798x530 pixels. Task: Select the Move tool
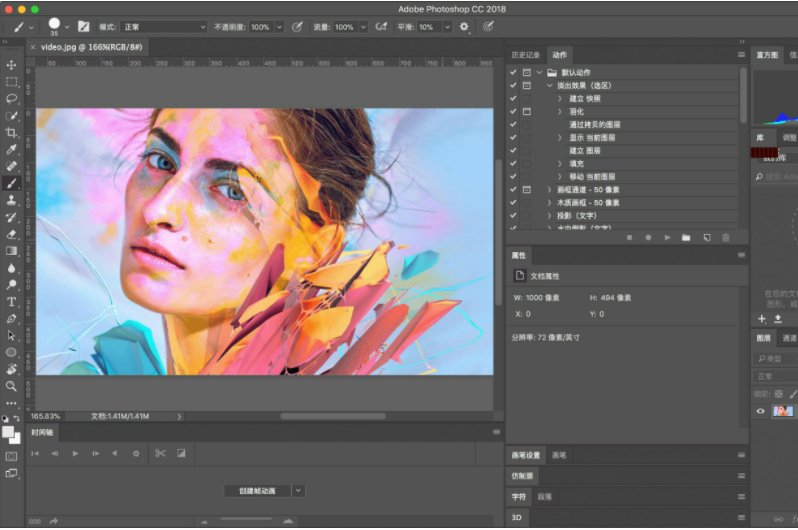point(12,65)
